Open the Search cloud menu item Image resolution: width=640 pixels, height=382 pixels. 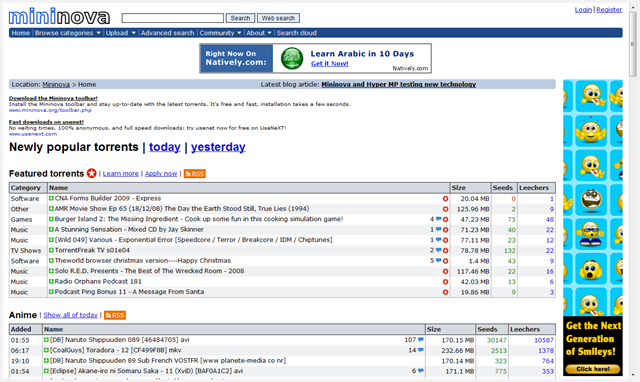coord(297,33)
